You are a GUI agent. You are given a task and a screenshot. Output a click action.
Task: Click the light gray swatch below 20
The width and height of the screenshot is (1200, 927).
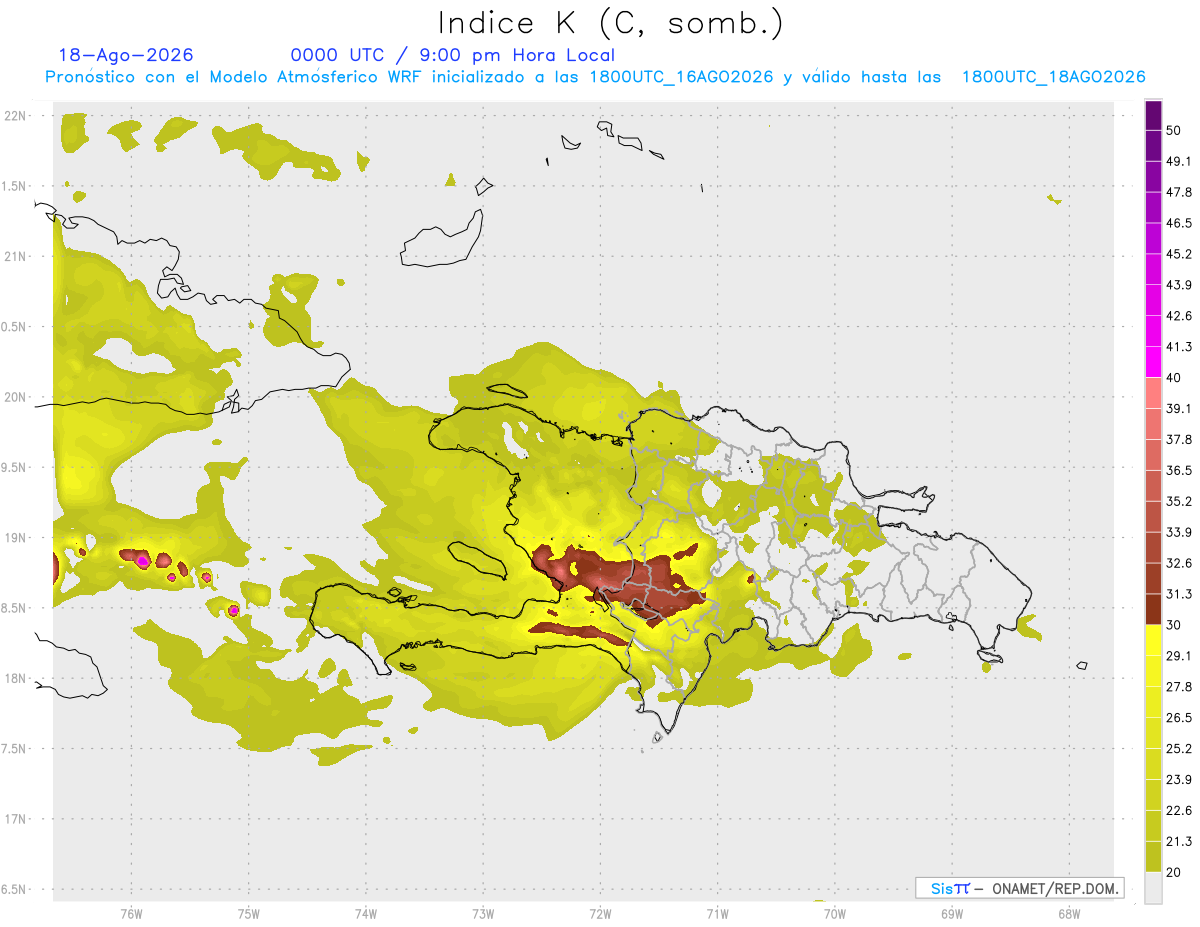point(1154,887)
